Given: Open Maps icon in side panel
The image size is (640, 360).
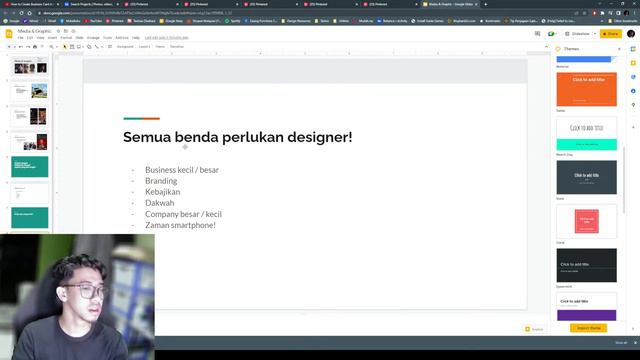Looking at the screenshot, I should [633, 104].
